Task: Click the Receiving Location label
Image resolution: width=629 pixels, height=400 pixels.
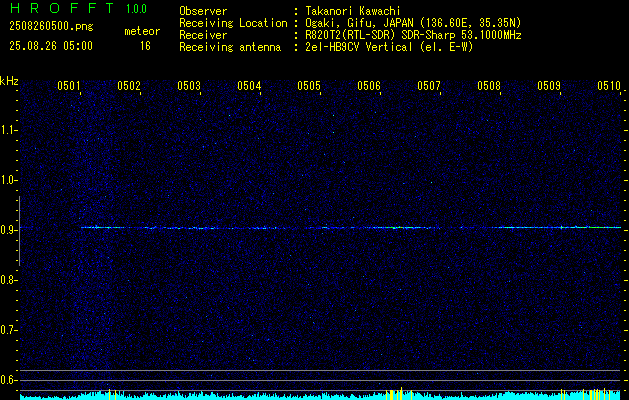Action: click(233, 23)
